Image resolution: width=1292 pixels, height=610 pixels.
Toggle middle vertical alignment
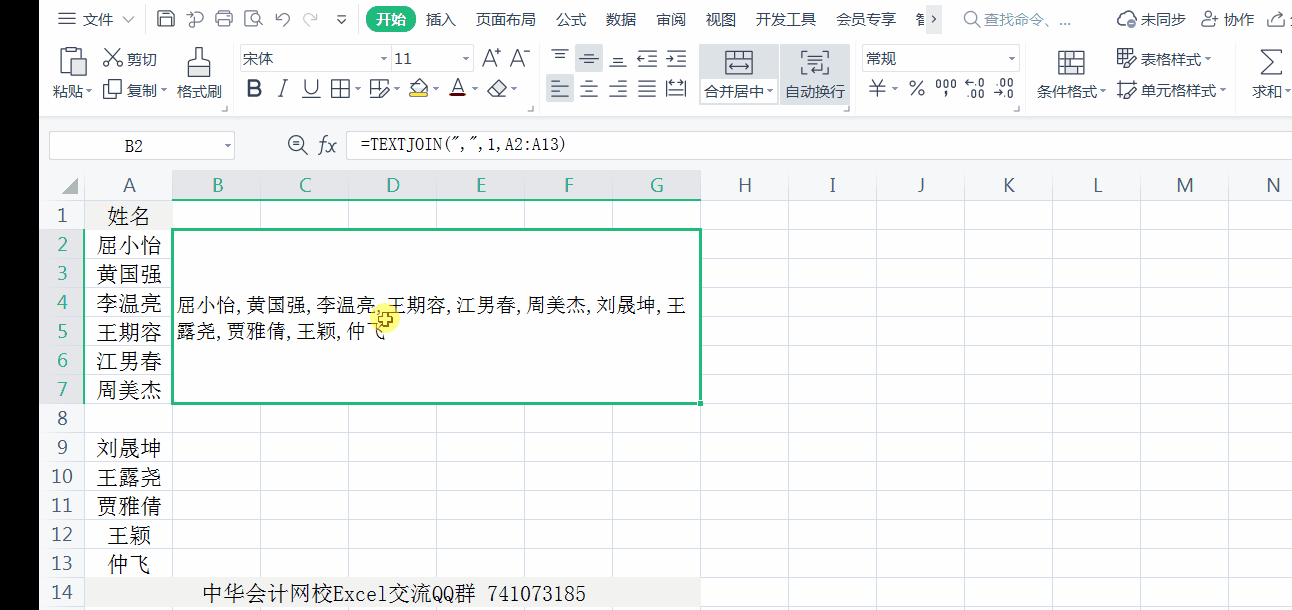pos(589,59)
